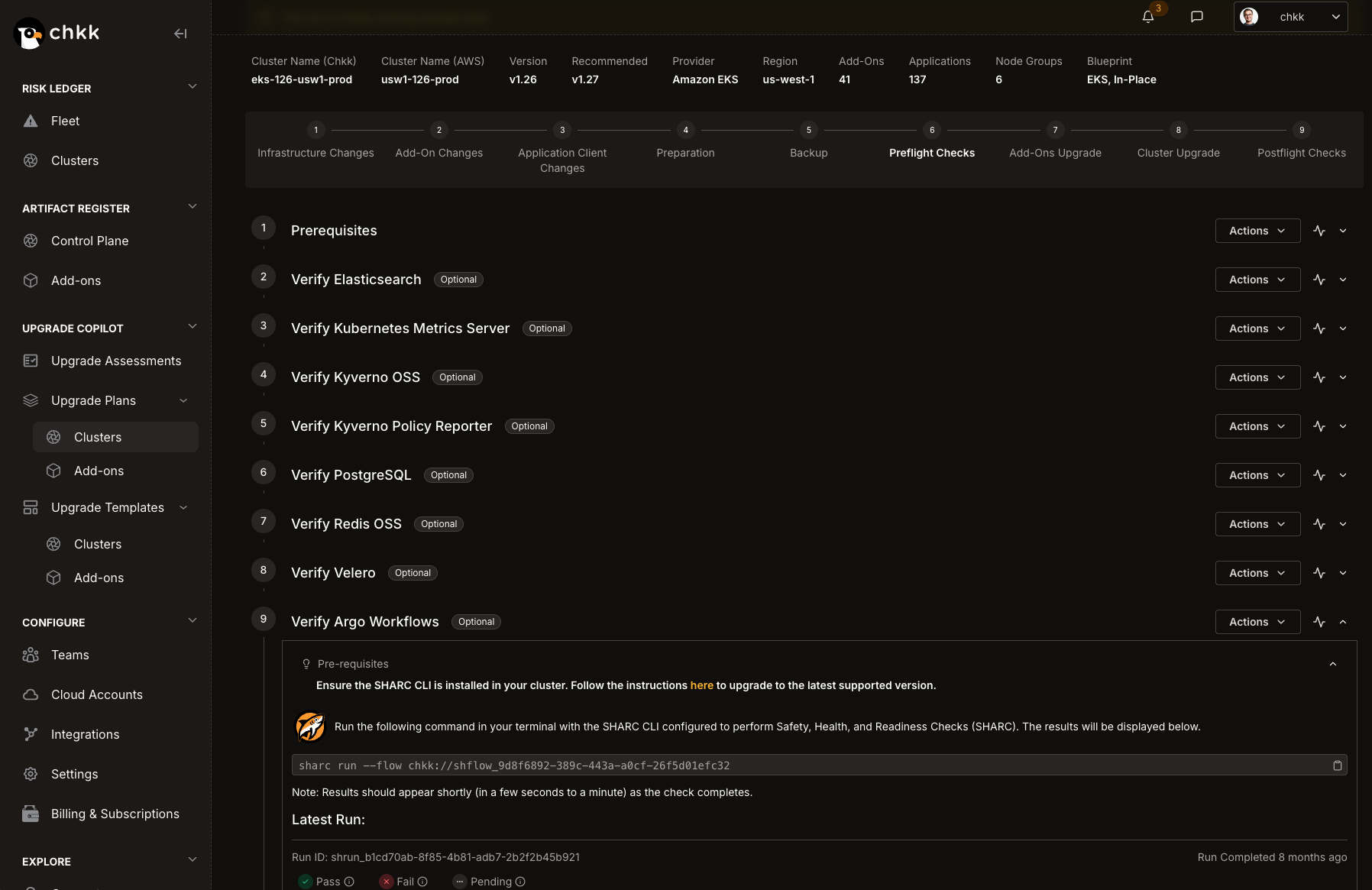The width and height of the screenshot is (1372, 890).
Task: Open activity icon for Verify Velero
Action: point(1319,573)
